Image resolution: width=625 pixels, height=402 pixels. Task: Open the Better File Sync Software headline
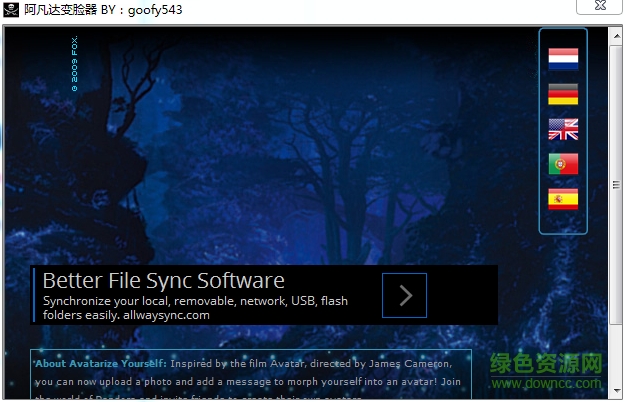click(163, 280)
